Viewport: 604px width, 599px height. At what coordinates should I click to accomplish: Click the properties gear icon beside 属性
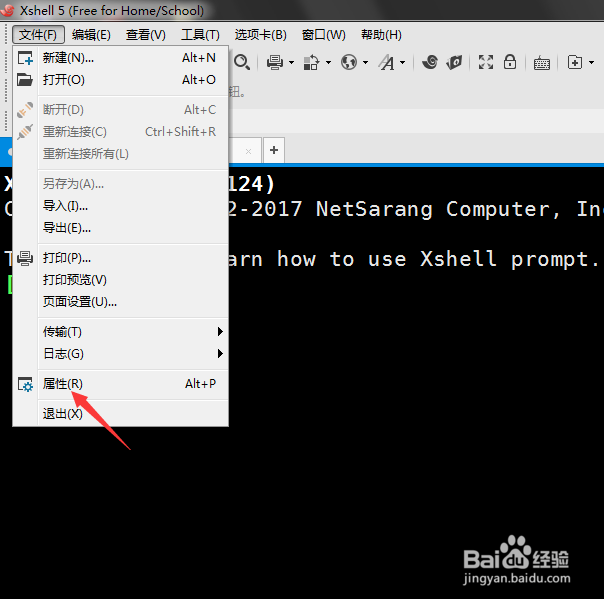25,384
